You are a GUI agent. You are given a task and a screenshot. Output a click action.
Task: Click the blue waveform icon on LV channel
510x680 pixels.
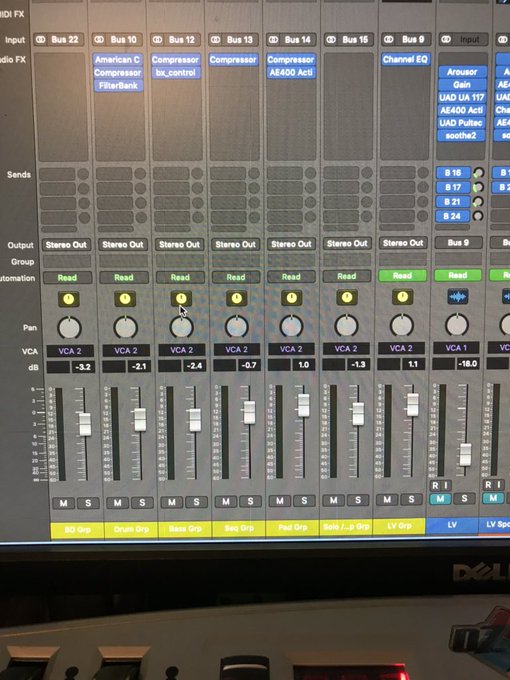point(458,297)
